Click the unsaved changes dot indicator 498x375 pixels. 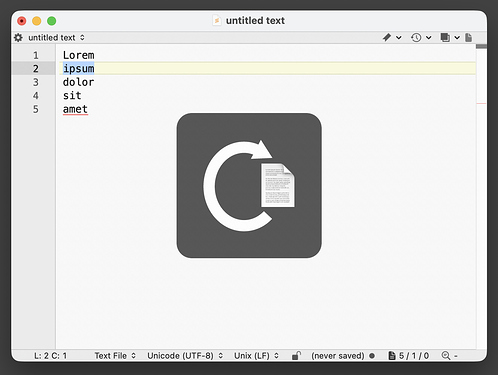(x=372, y=356)
